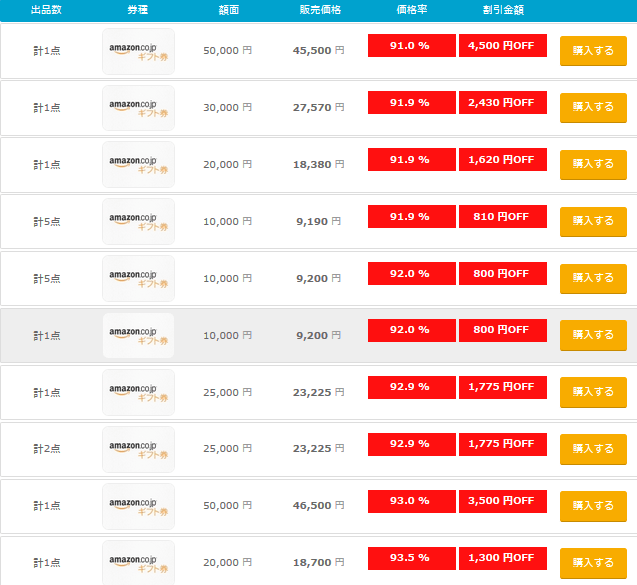The height and width of the screenshot is (585, 637).
Task: Click the 30,000 円 face value
Action: click(x=228, y=108)
